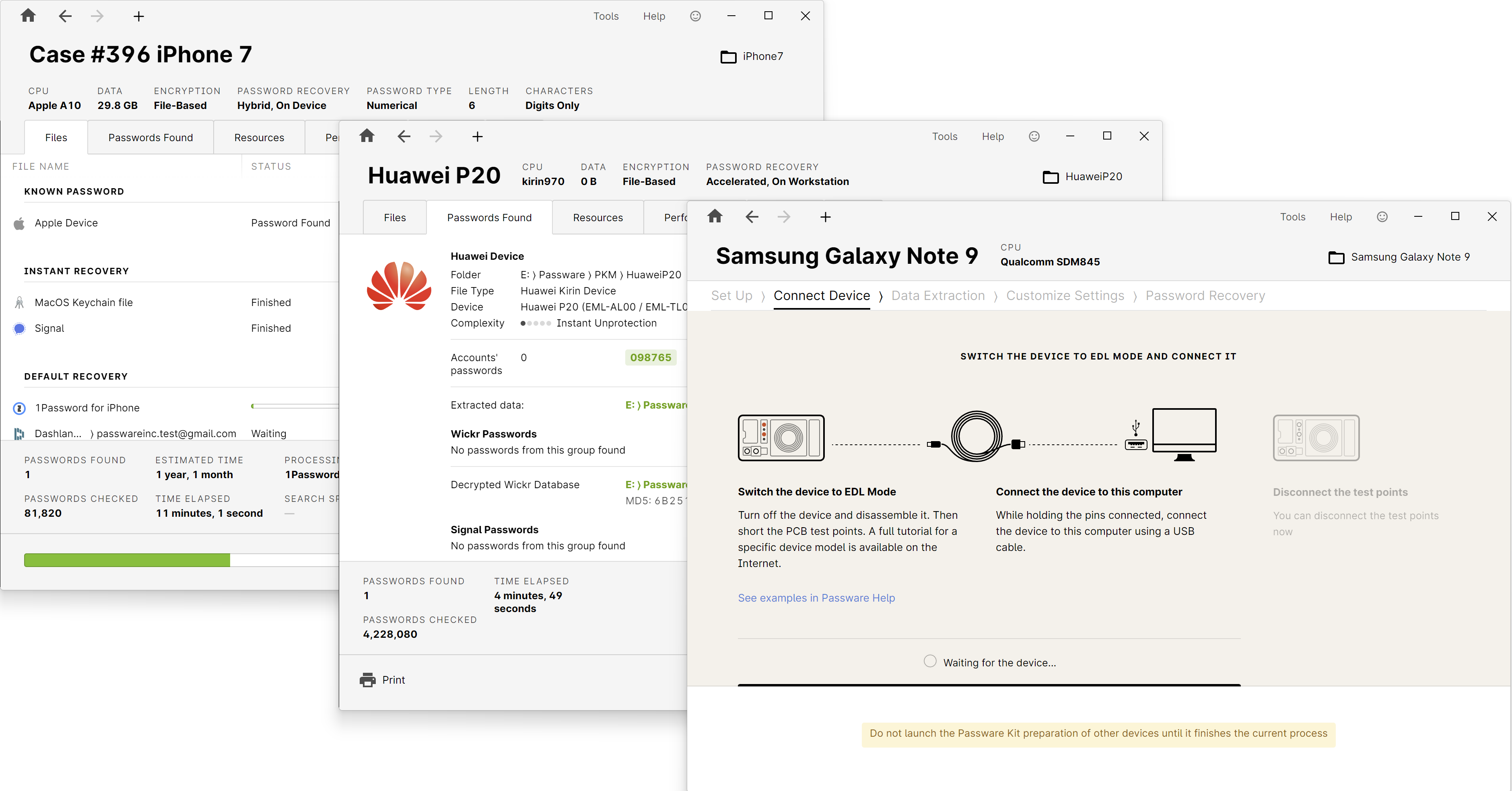The height and width of the screenshot is (791, 1512).
Task: Click STATUS column header
Action: coord(271,166)
